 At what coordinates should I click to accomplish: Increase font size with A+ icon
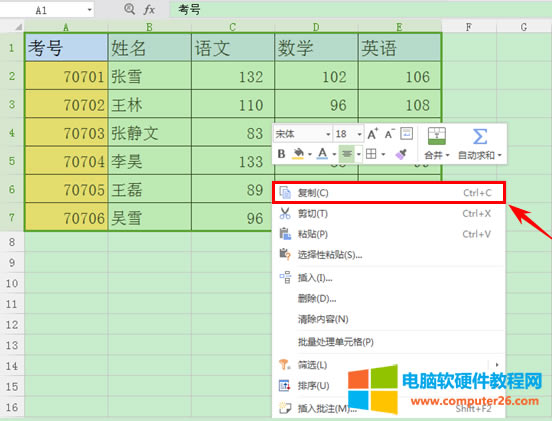pyautogui.click(x=372, y=134)
